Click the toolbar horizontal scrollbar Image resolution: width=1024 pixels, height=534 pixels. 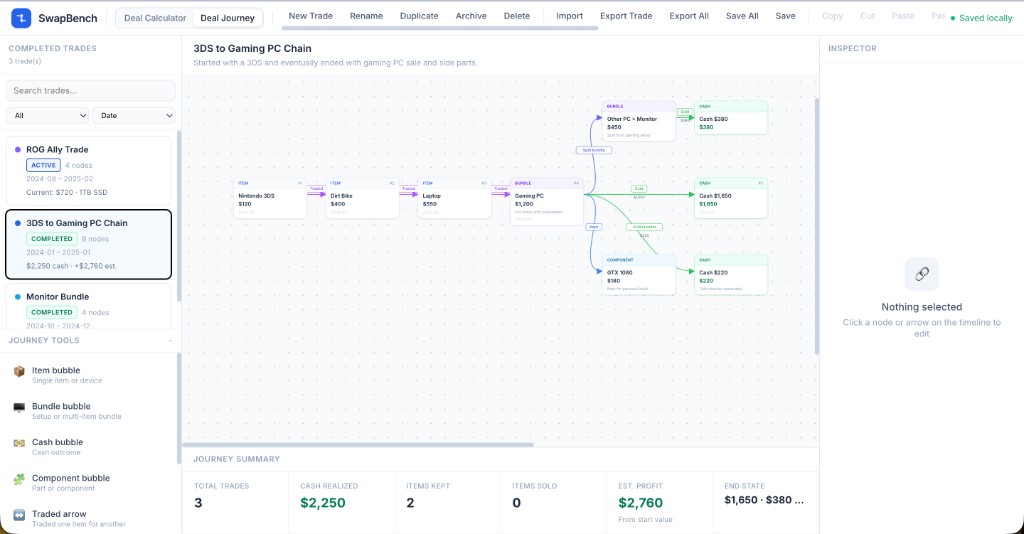(x=440, y=29)
